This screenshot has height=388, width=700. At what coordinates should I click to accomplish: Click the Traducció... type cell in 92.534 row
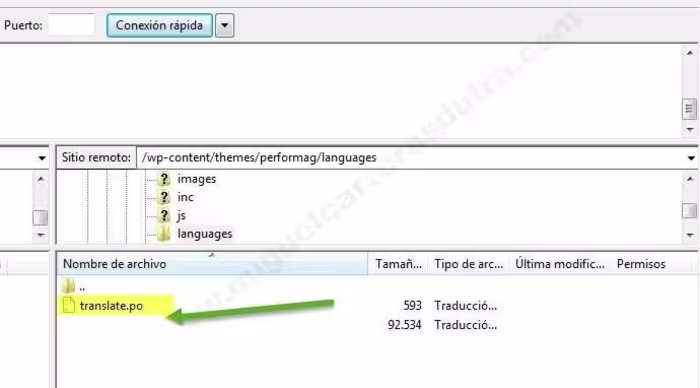[466, 325]
